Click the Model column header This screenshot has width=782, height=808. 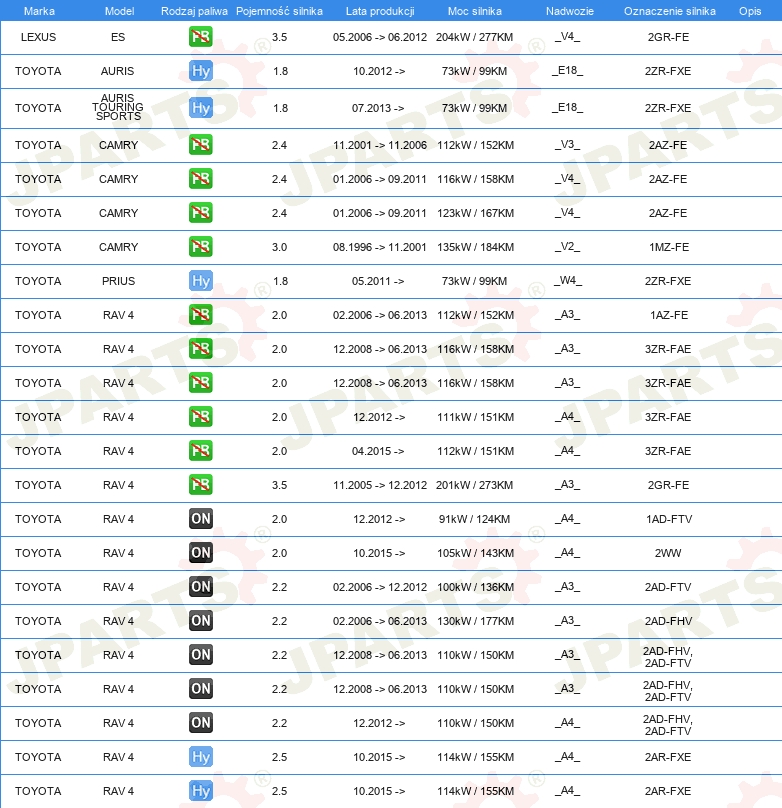click(x=119, y=11)
